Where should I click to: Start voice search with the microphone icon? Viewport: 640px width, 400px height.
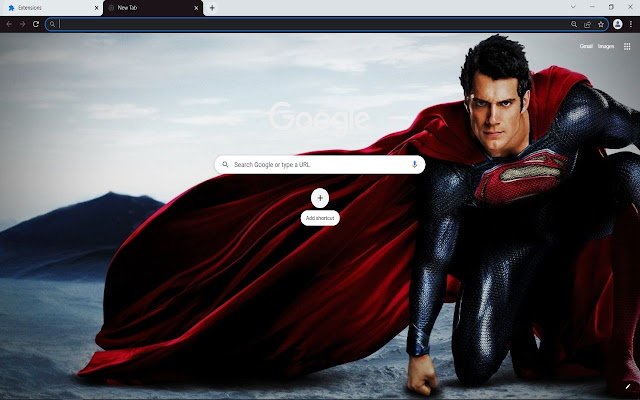[414, 164]
